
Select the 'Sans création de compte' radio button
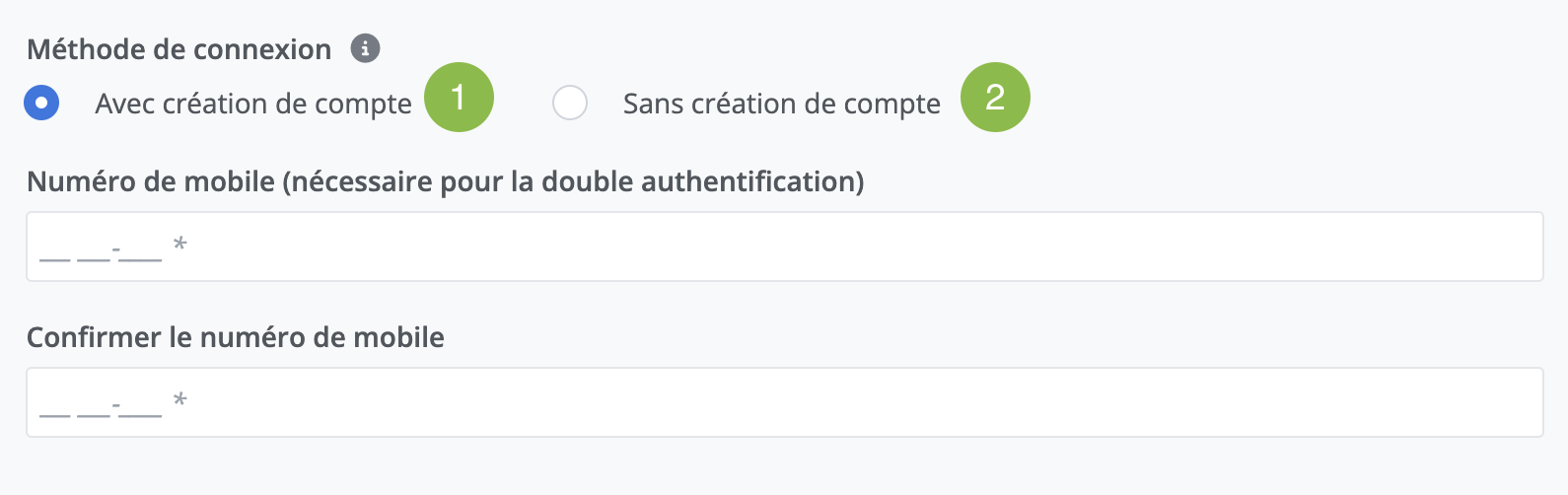(570, 103)
